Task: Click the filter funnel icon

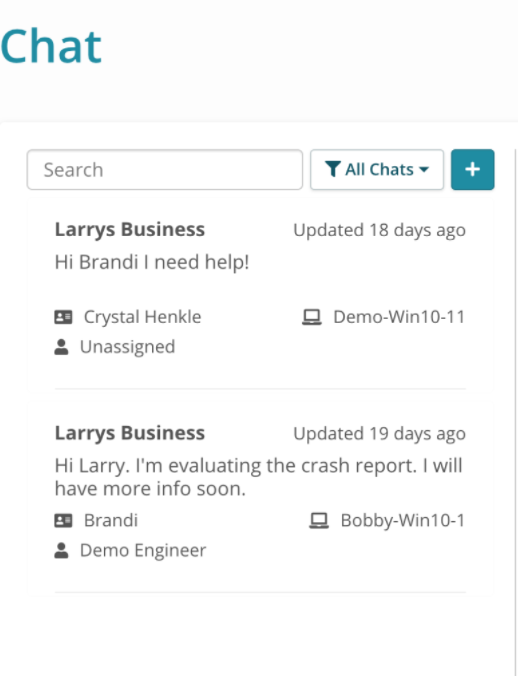Action: click(x=333, y=169)
